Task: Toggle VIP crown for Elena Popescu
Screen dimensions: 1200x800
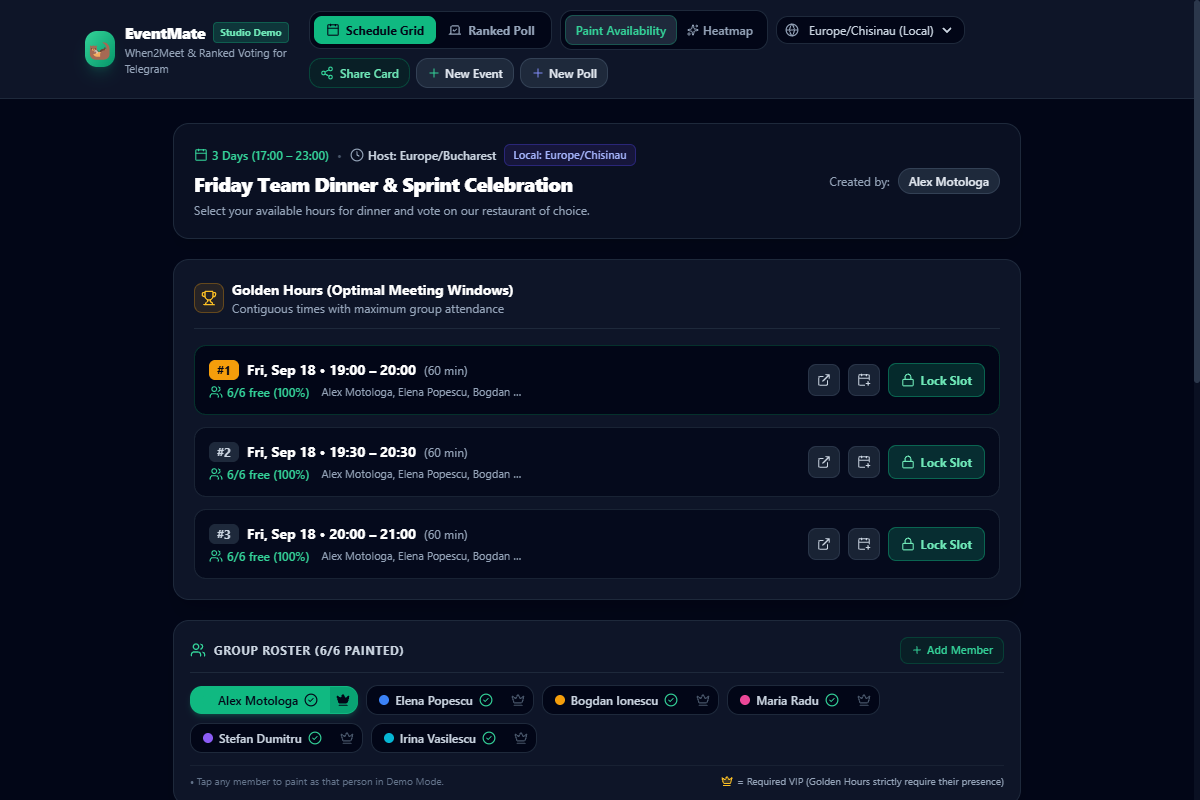Action: 518,700
